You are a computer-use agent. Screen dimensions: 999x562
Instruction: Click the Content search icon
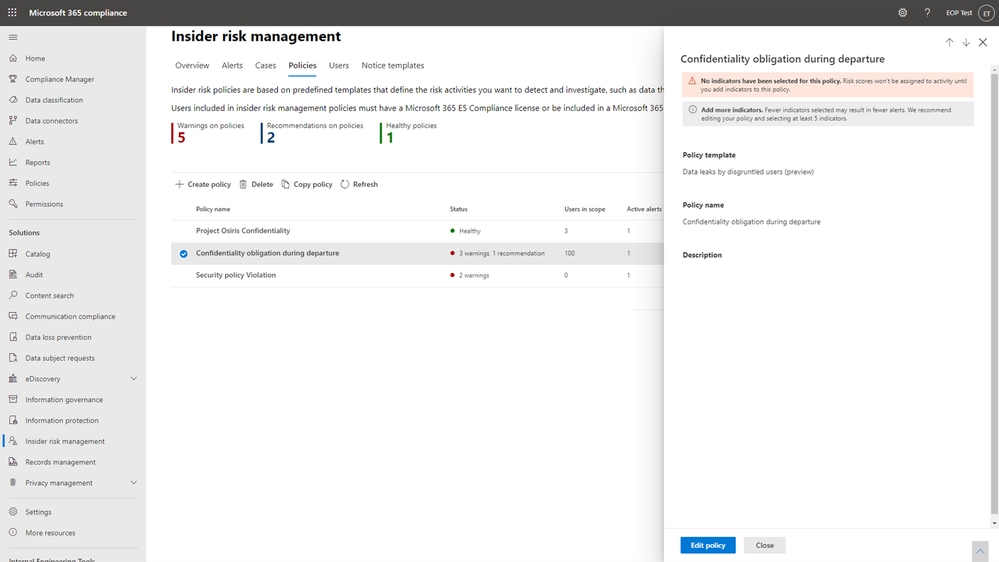13,296
